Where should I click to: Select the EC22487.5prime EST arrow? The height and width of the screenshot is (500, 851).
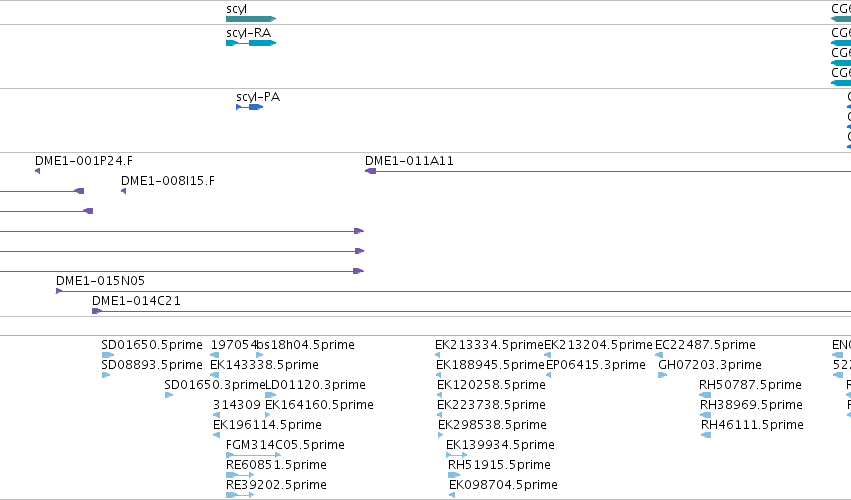[659, 355]
